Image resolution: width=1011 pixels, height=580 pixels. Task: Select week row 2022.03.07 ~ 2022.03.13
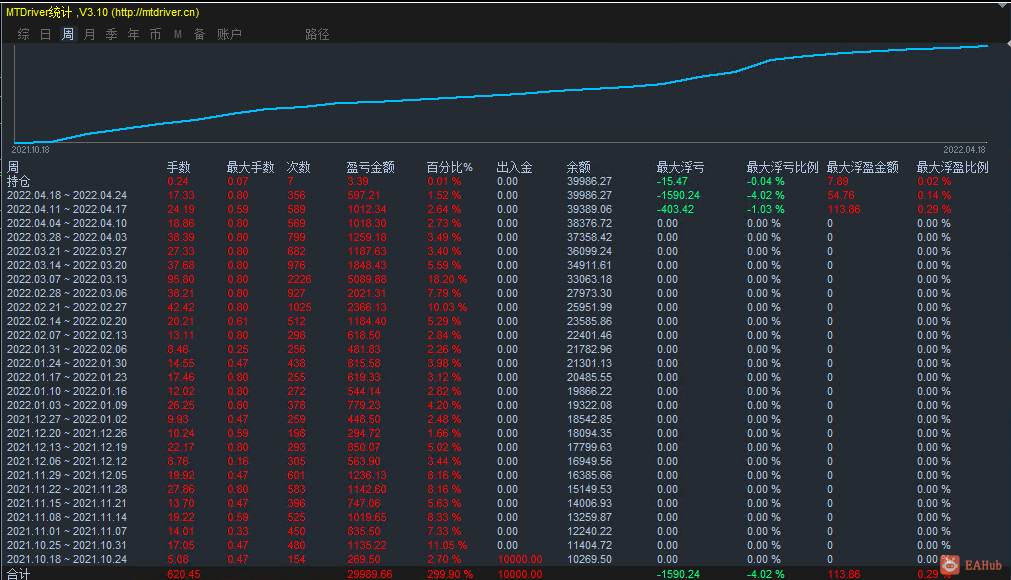67,280
